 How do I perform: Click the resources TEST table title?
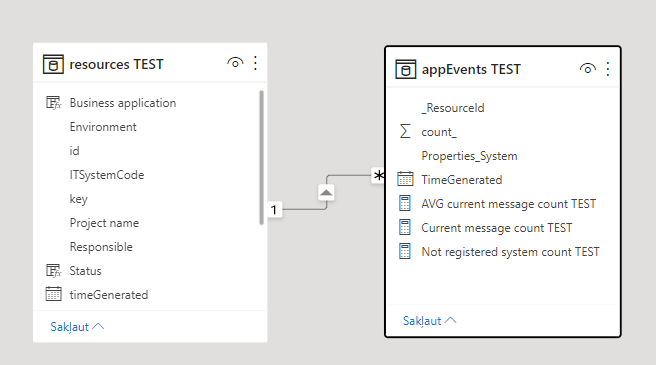click(x=116, y=64)
